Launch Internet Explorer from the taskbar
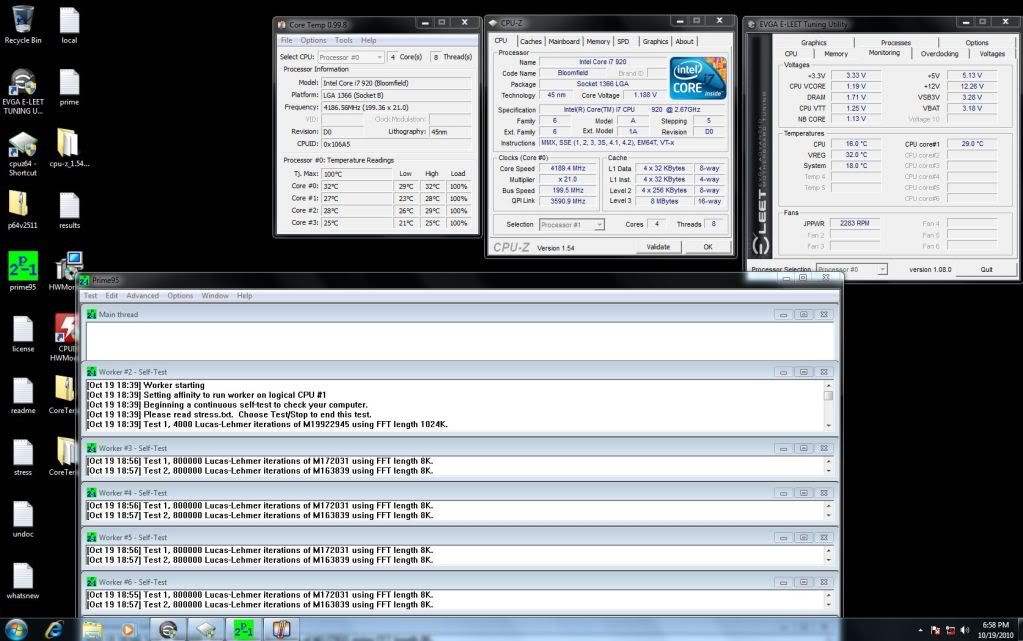This screenshot has width=1023, height=641. click(x=54, y=629)
